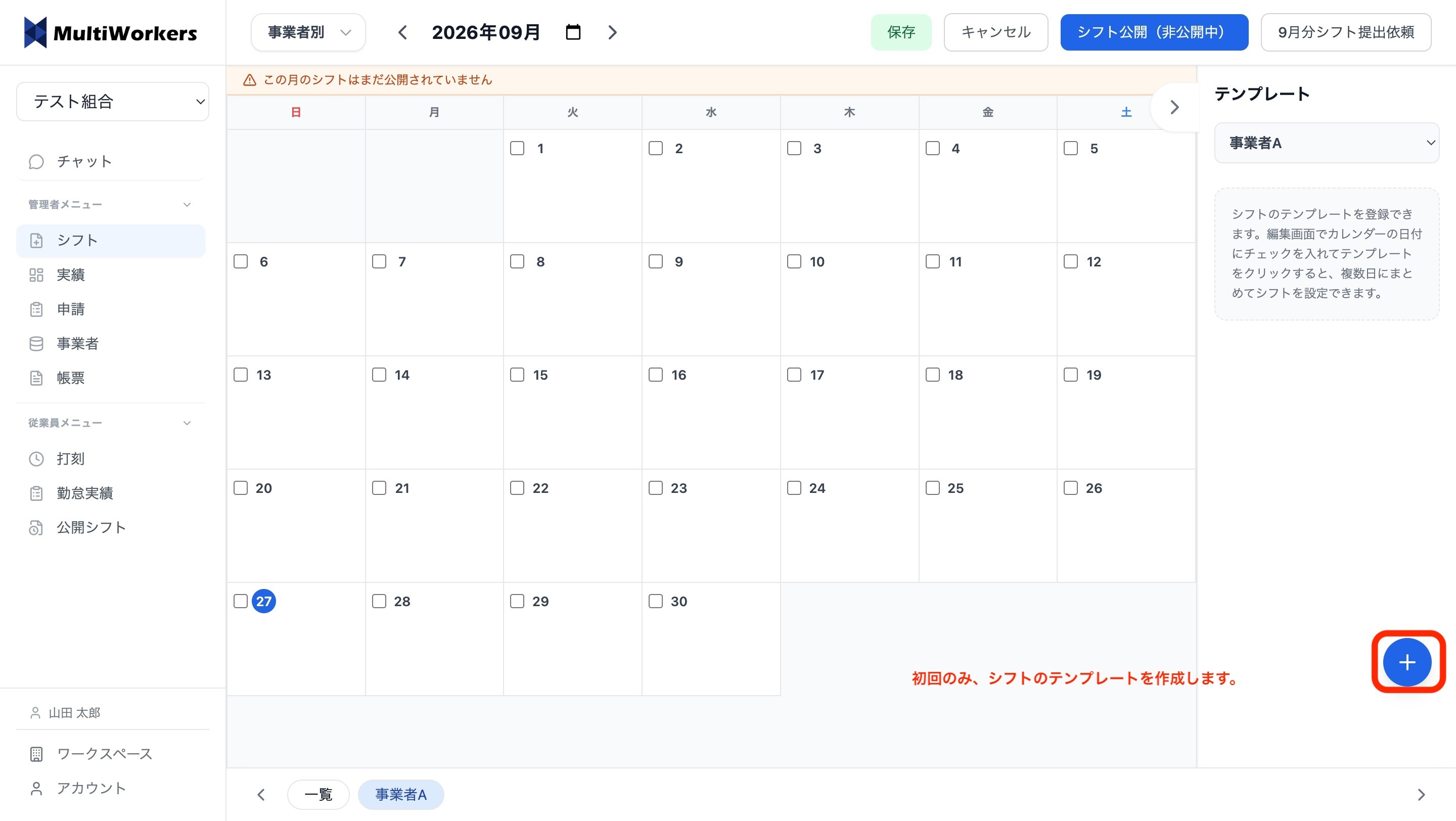Select the 一覧 tab
The image size is (1456, 821).
coord(318,794)
